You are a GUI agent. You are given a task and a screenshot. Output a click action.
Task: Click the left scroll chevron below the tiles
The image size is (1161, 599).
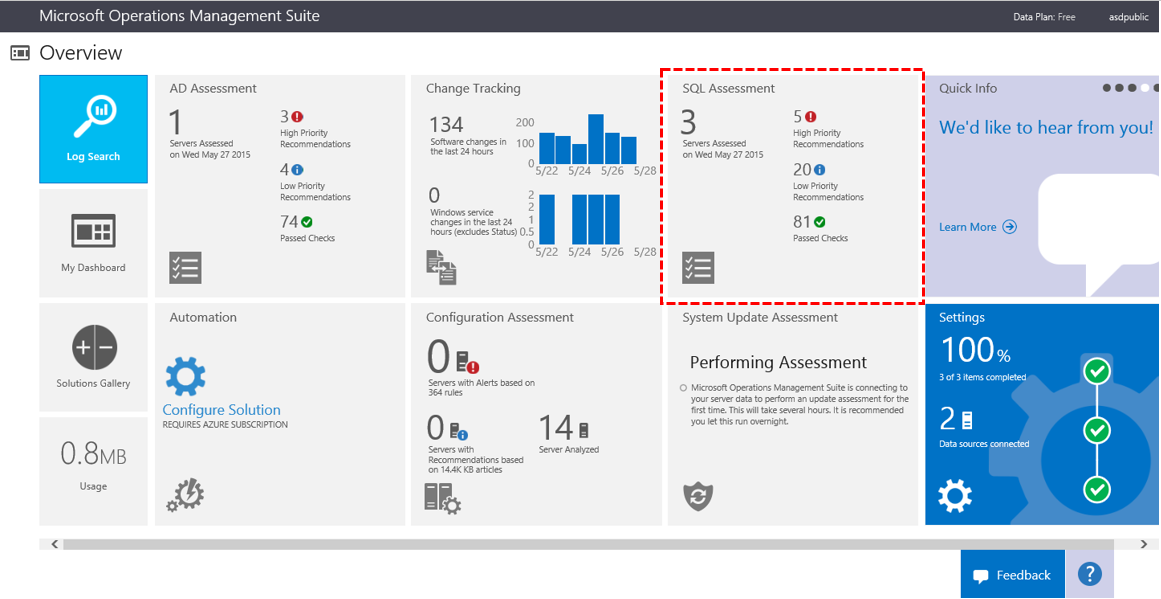point(54,543)
